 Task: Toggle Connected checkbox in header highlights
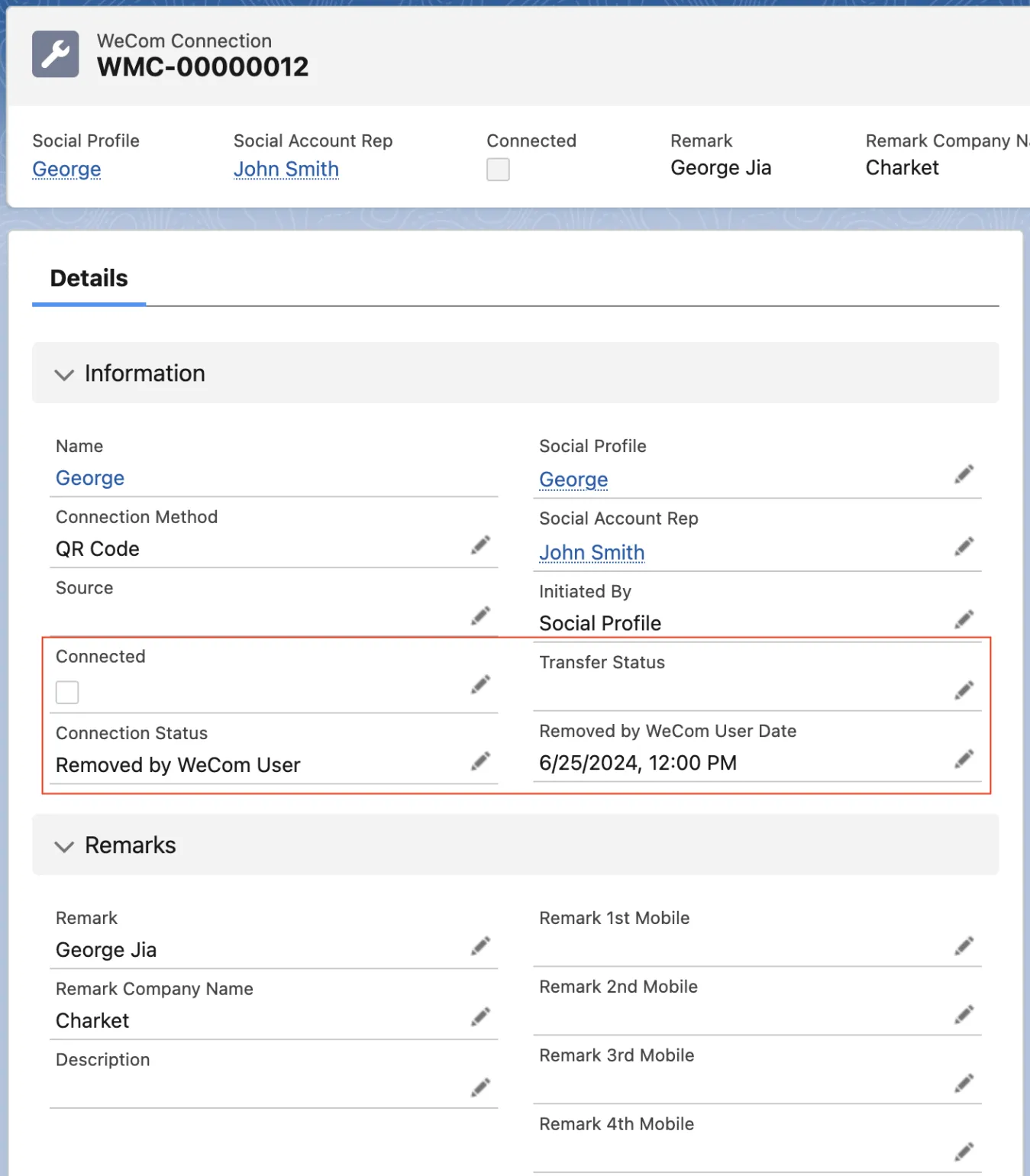(x=498, y=170)
